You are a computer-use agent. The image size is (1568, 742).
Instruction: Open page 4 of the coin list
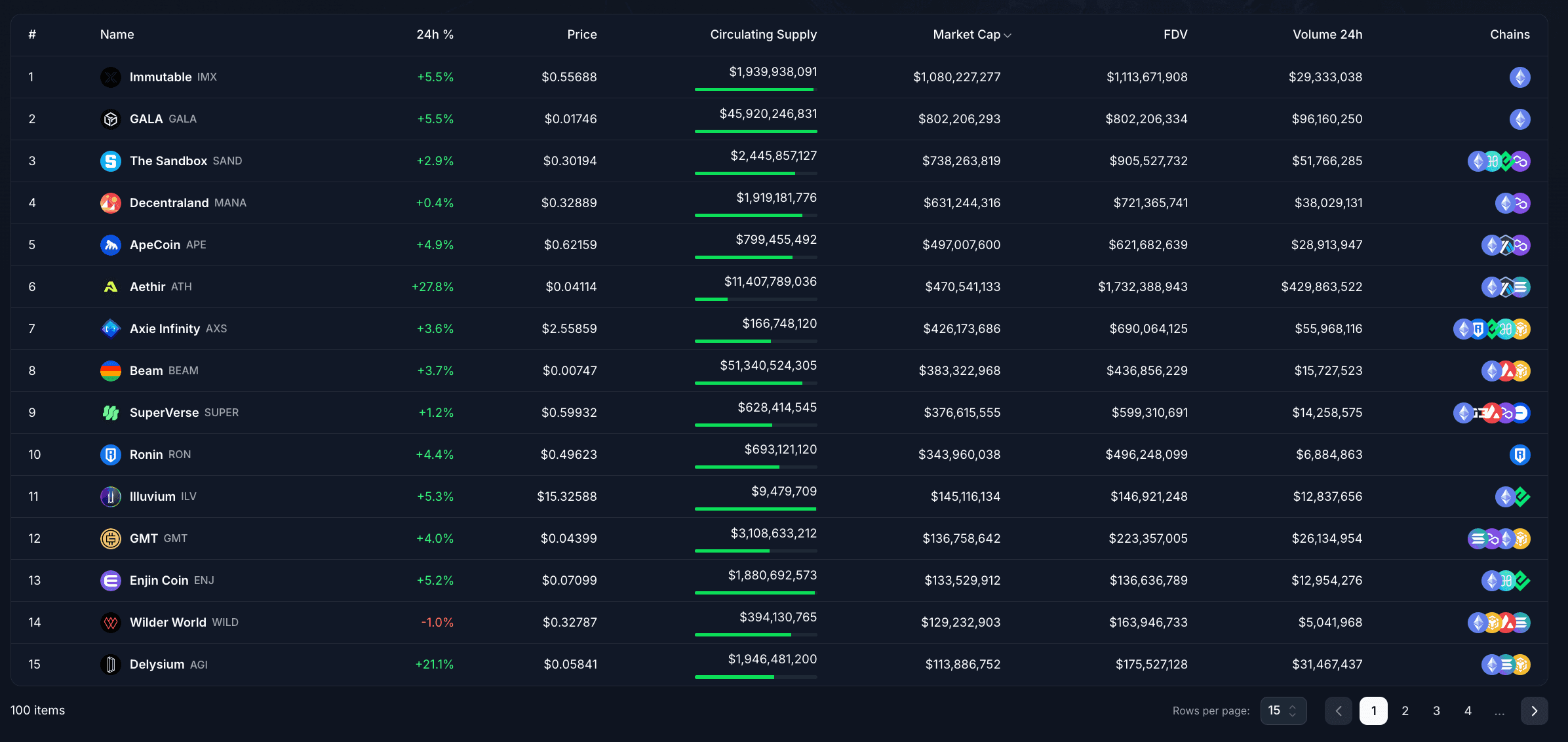click(1468, 711)
